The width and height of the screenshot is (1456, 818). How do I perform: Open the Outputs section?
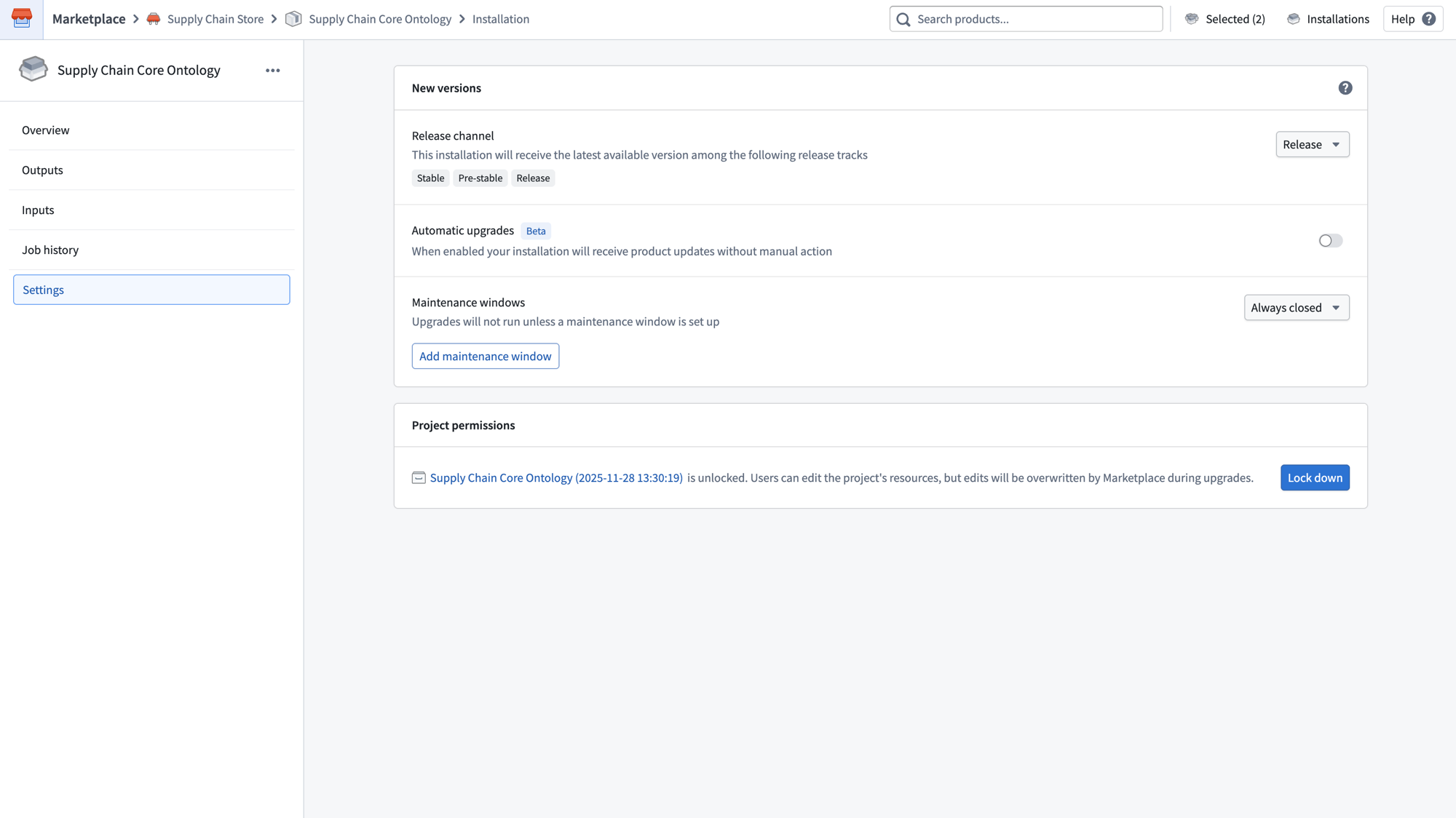pos(151,170)
